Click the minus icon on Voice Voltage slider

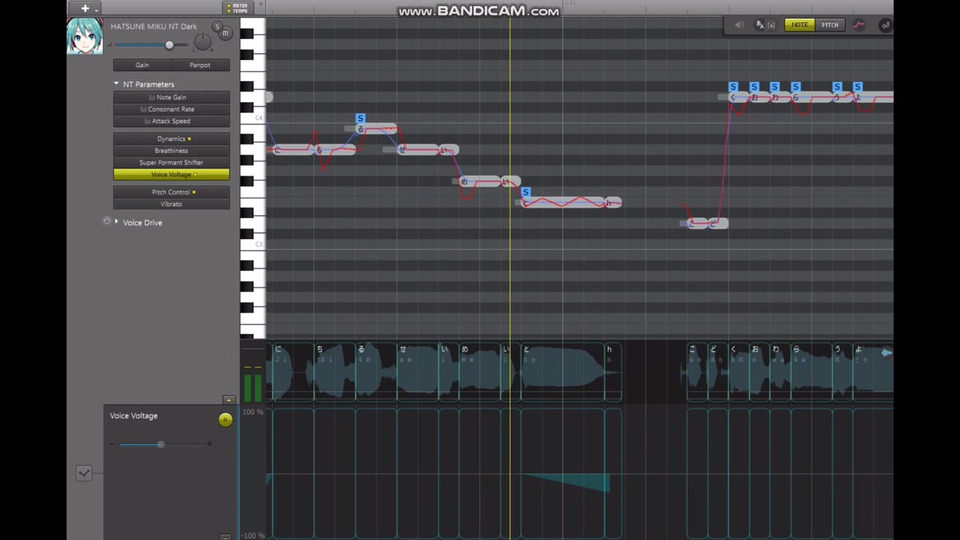(x=112, y=444)
